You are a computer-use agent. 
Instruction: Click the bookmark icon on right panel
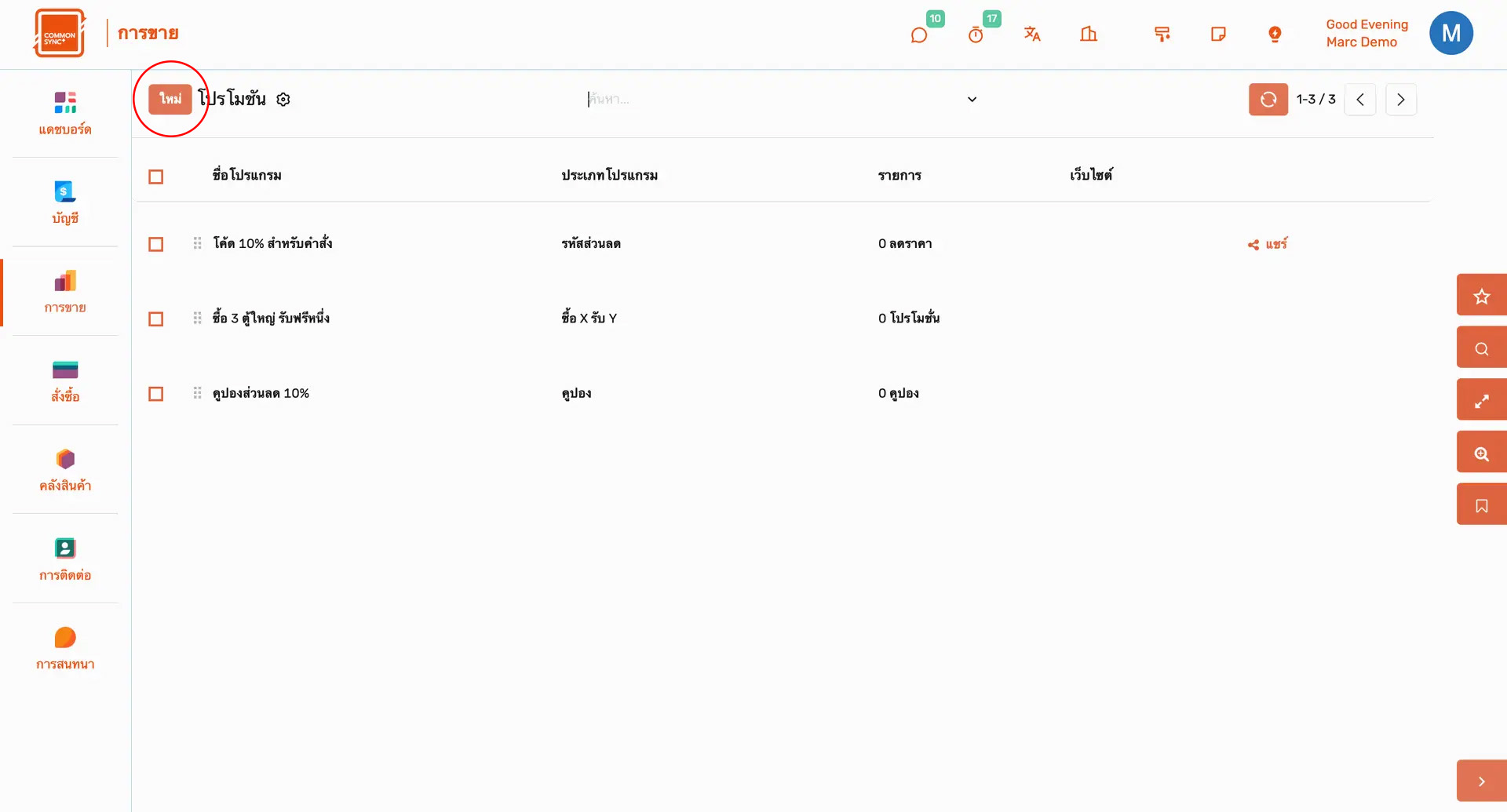click(1481, 505)
